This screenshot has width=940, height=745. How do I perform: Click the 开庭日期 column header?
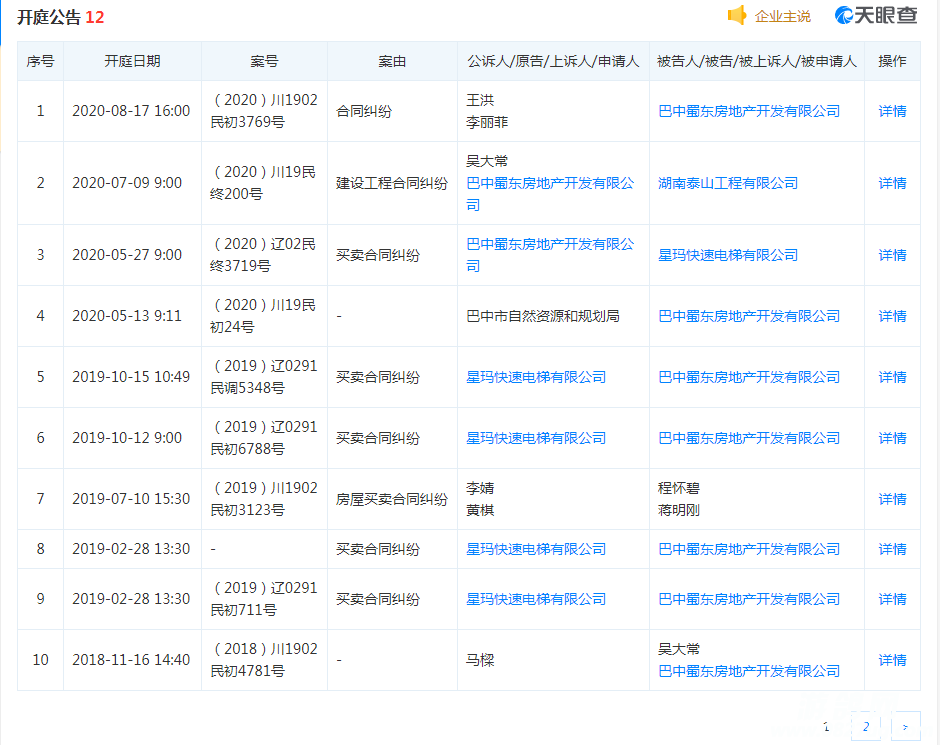point(132,61)
